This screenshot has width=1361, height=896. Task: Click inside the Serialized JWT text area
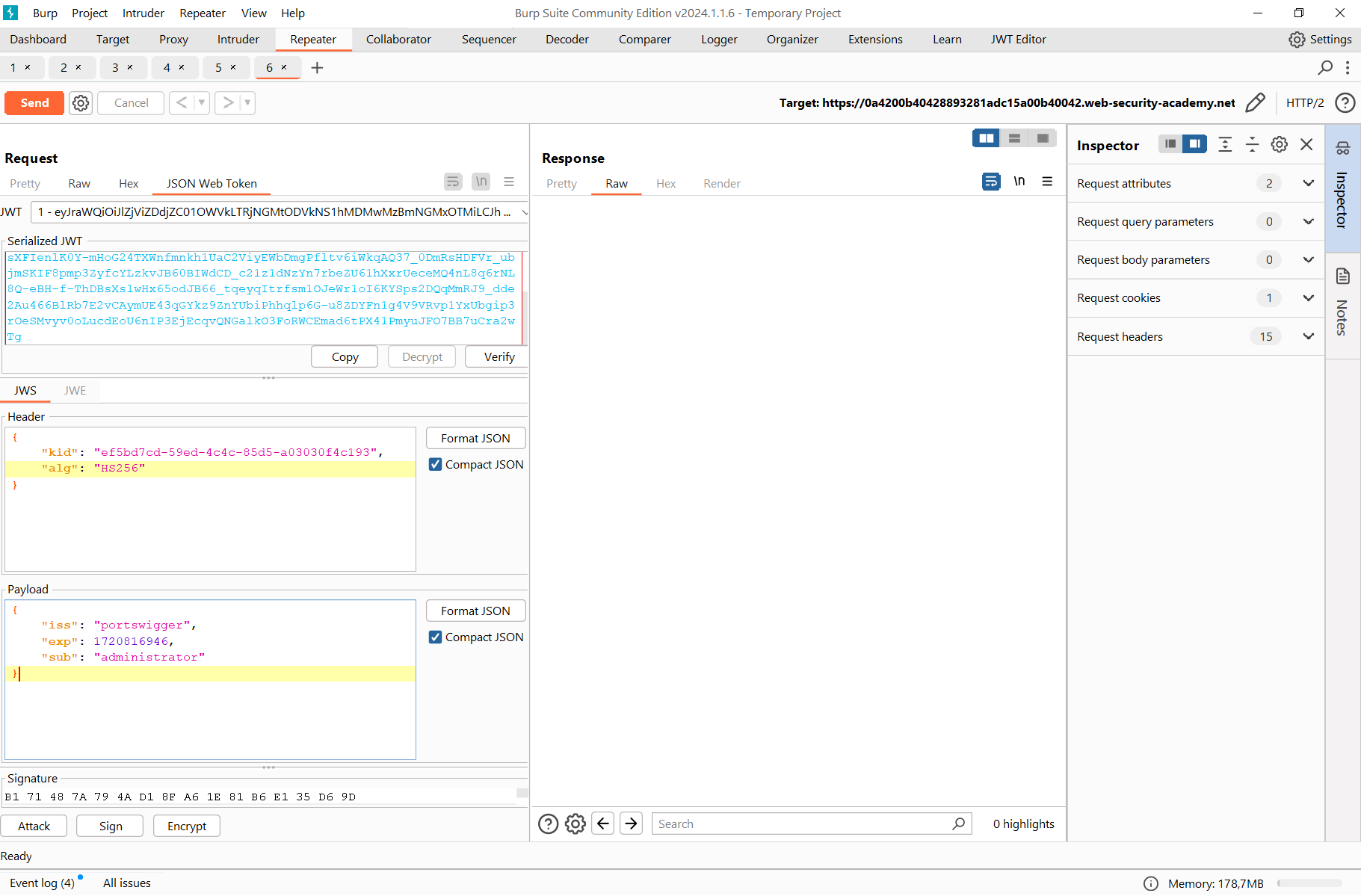[x=264, y=297]
